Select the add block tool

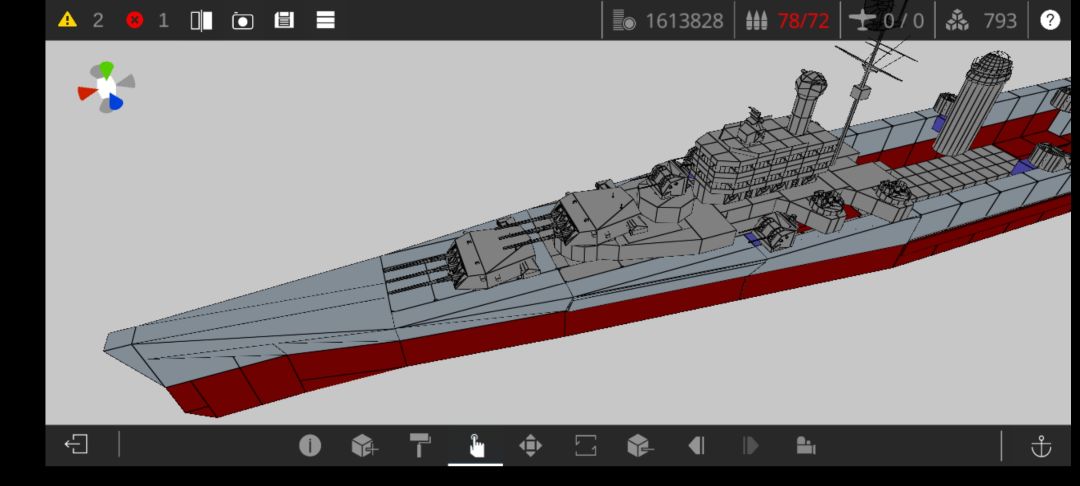tap(364, 446)
